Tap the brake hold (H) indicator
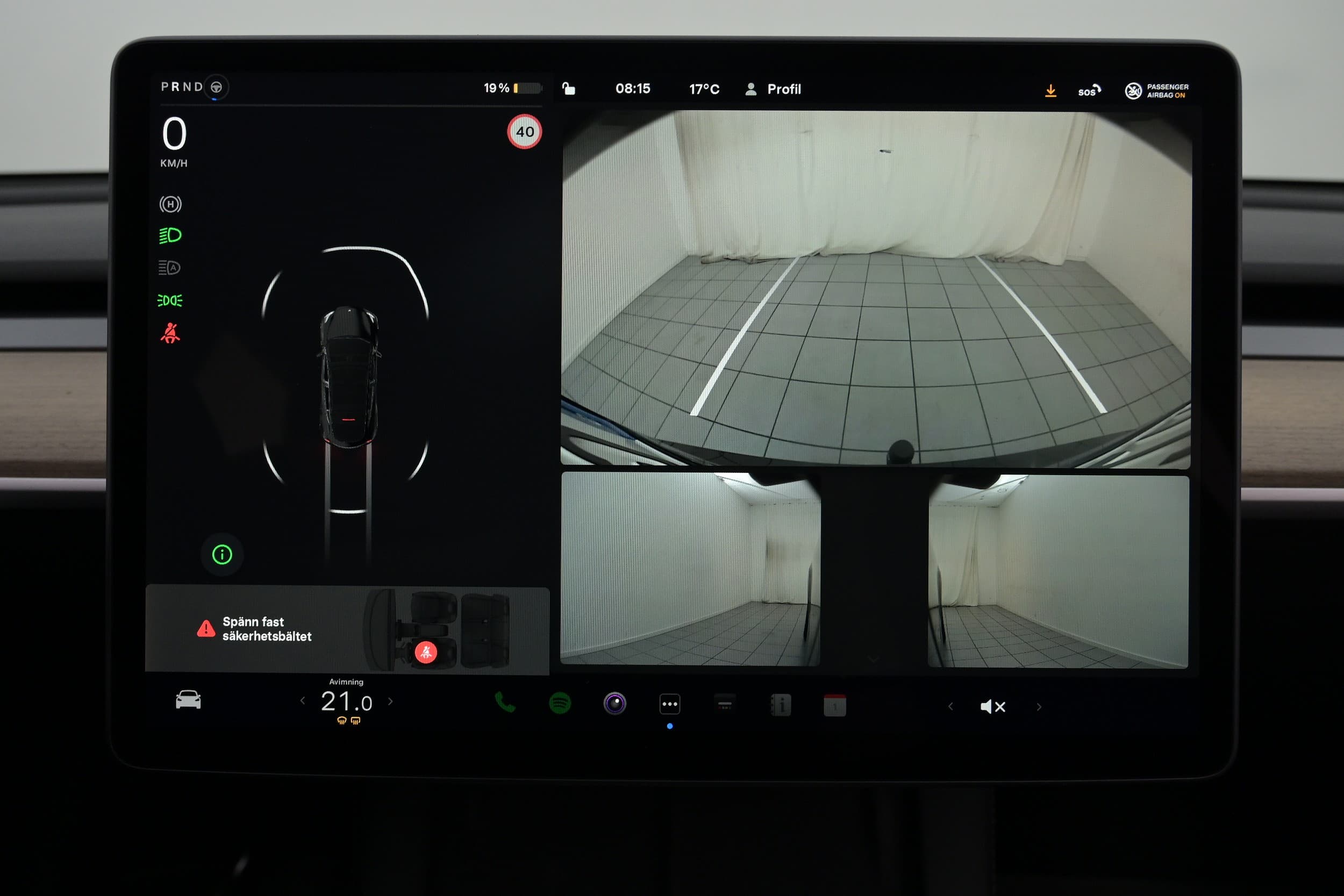Viewport: 1344px width, 896px height. click(170, 204)
